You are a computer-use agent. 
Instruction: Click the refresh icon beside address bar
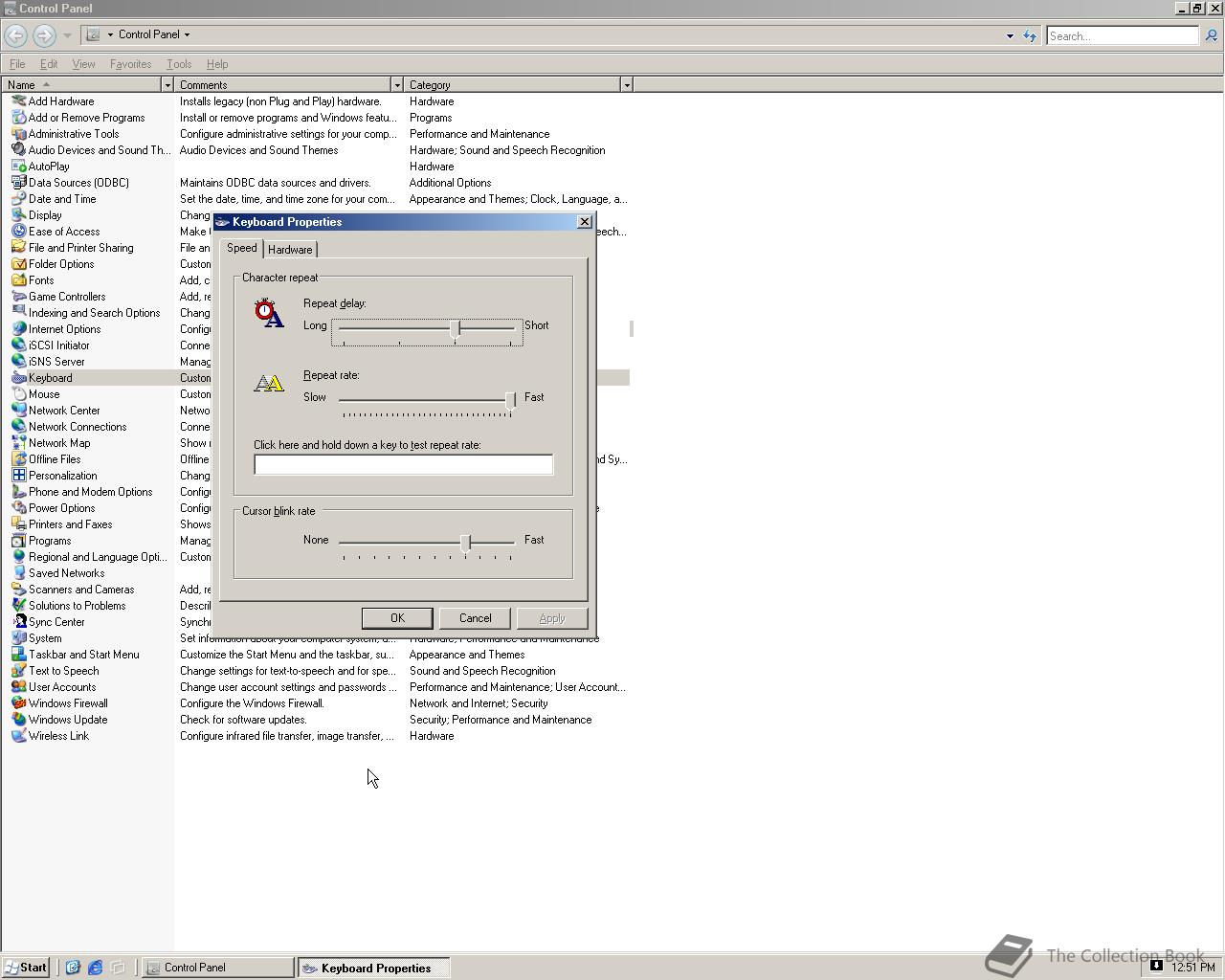click(1030, 35)
